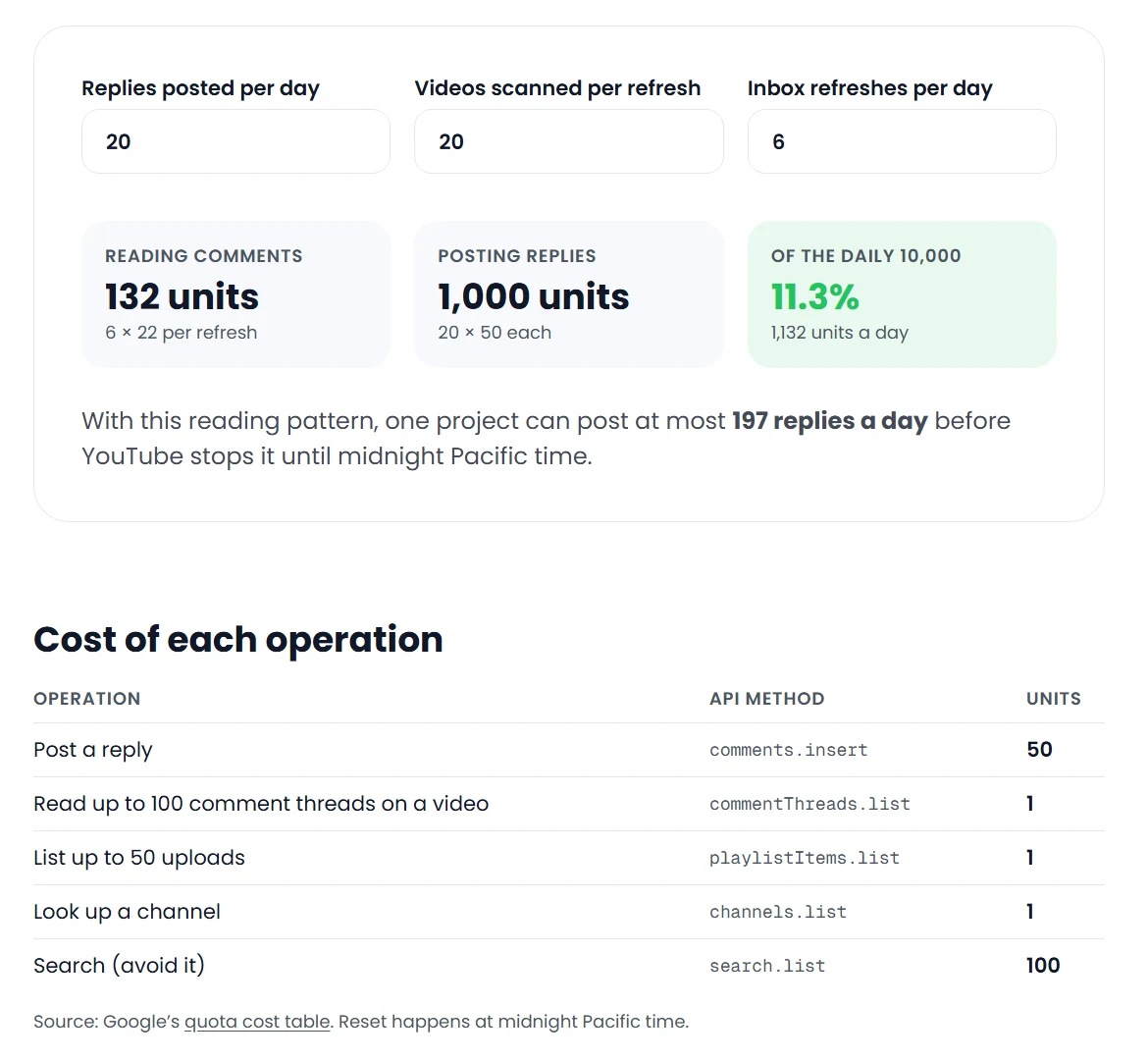Image resolution: width=1148 pixels, height=1060 pixels.
Task: Click the 'List up to 50 uploads' row
Action: pos(569,858)
